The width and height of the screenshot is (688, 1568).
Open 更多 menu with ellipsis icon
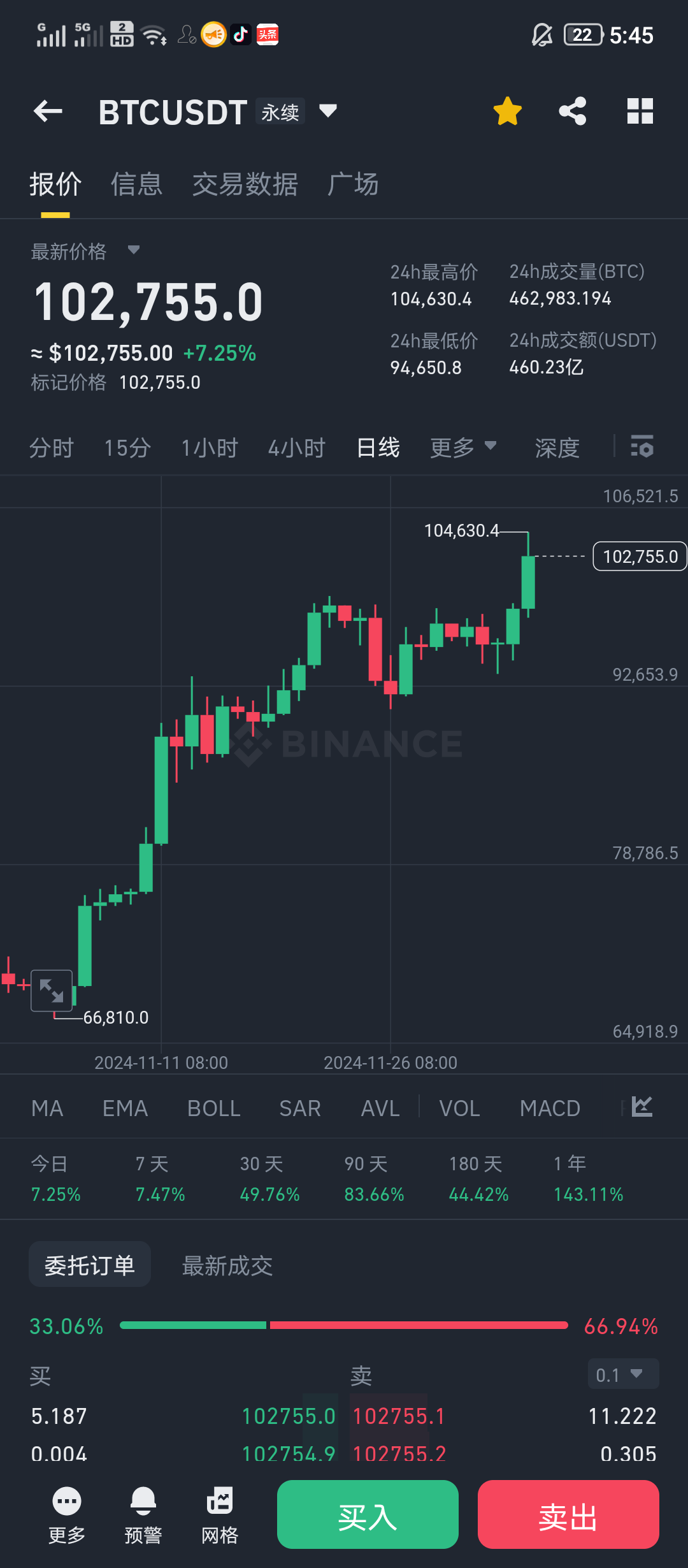point(67,1515)
